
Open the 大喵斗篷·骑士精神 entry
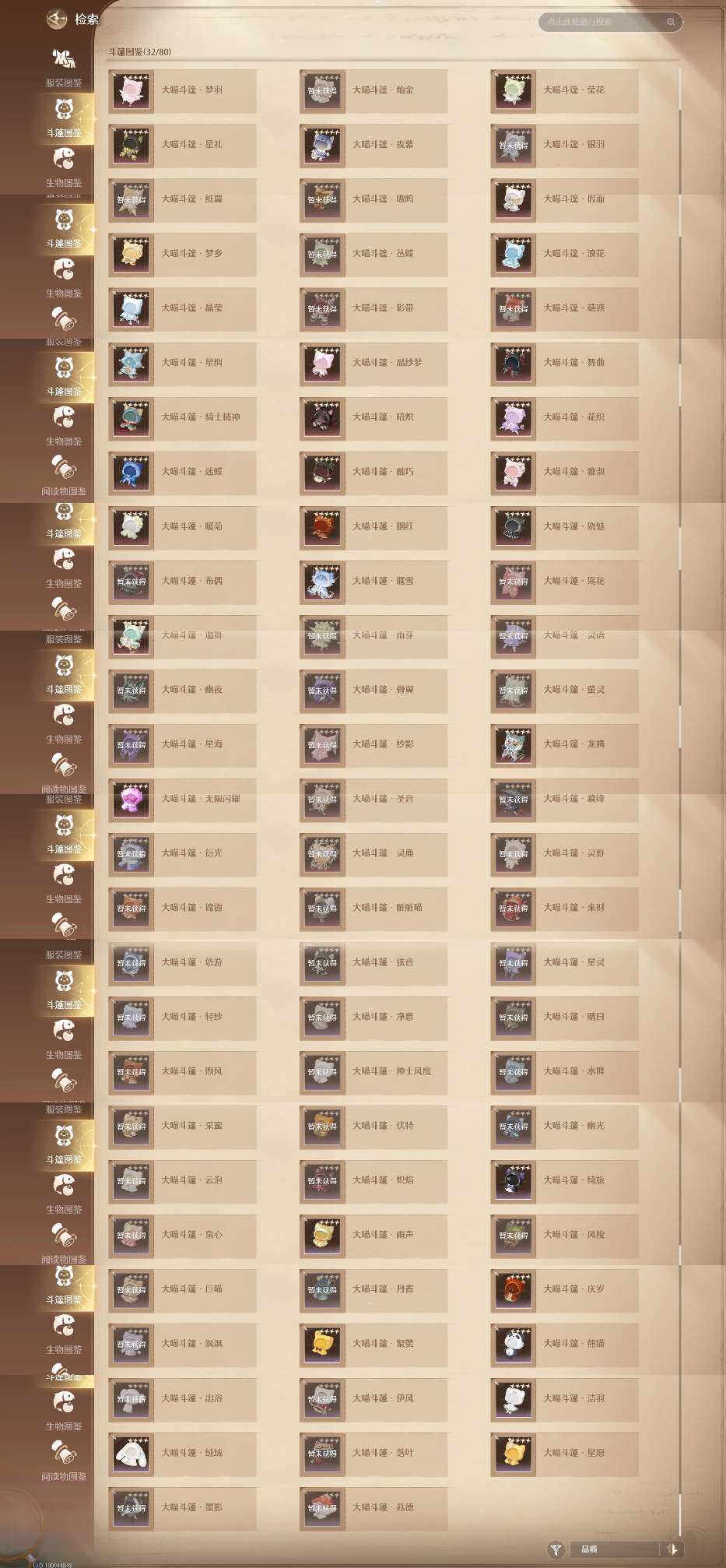coord(183,417)
